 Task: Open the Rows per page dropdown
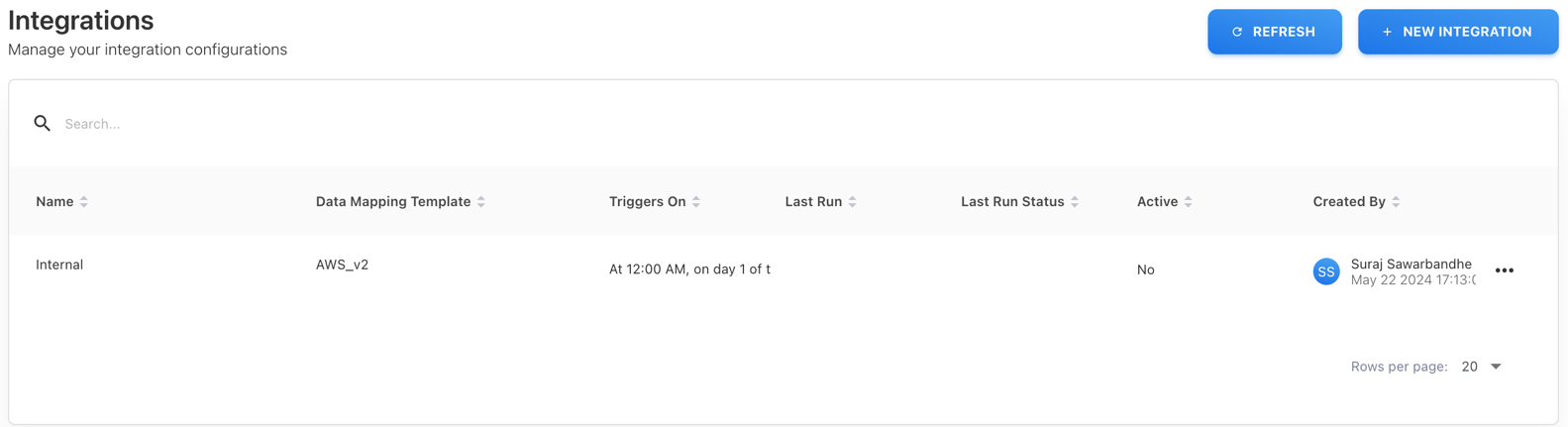pos(1482,367)
